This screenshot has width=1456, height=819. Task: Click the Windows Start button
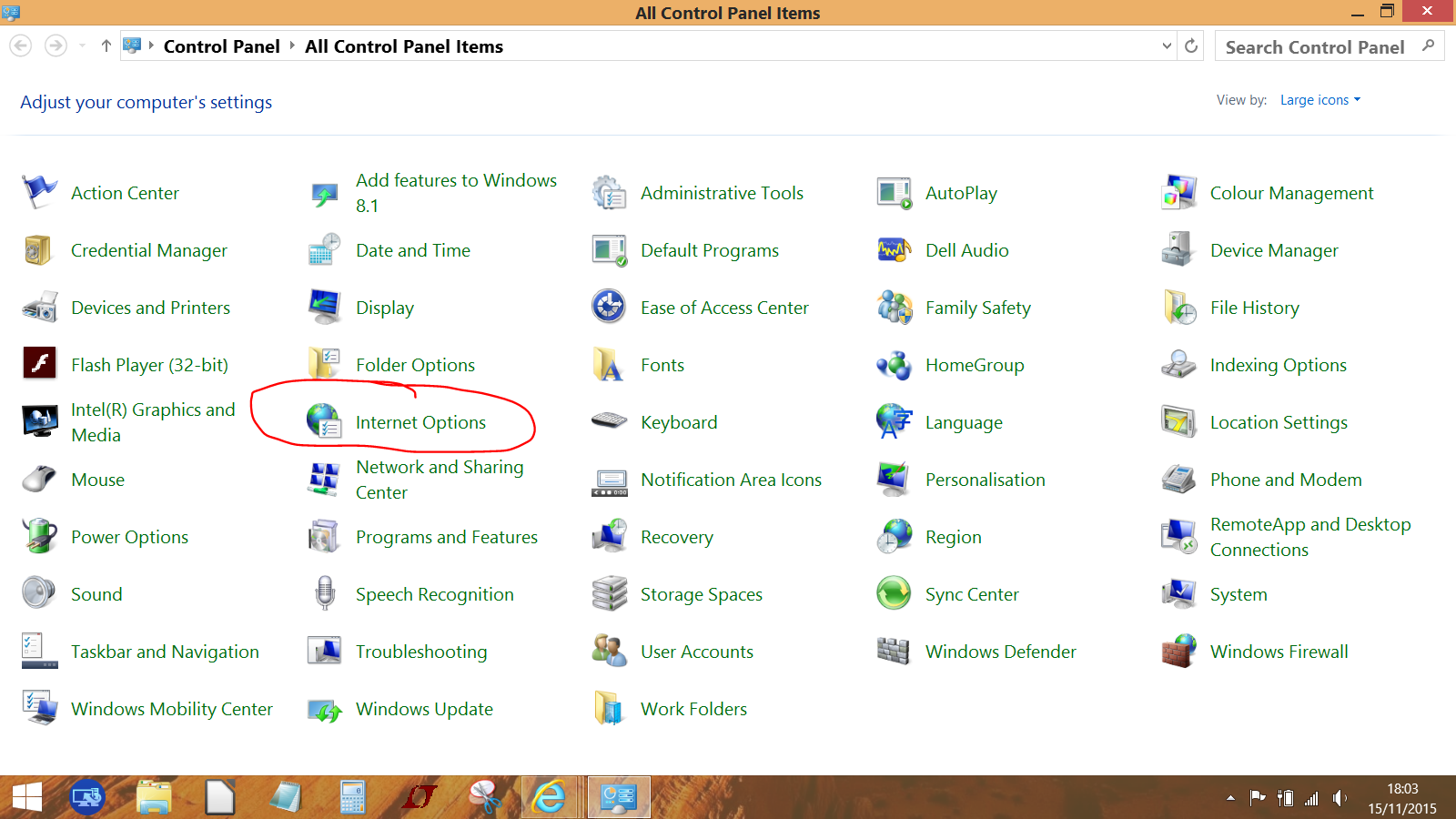click(x=27, y=798)
